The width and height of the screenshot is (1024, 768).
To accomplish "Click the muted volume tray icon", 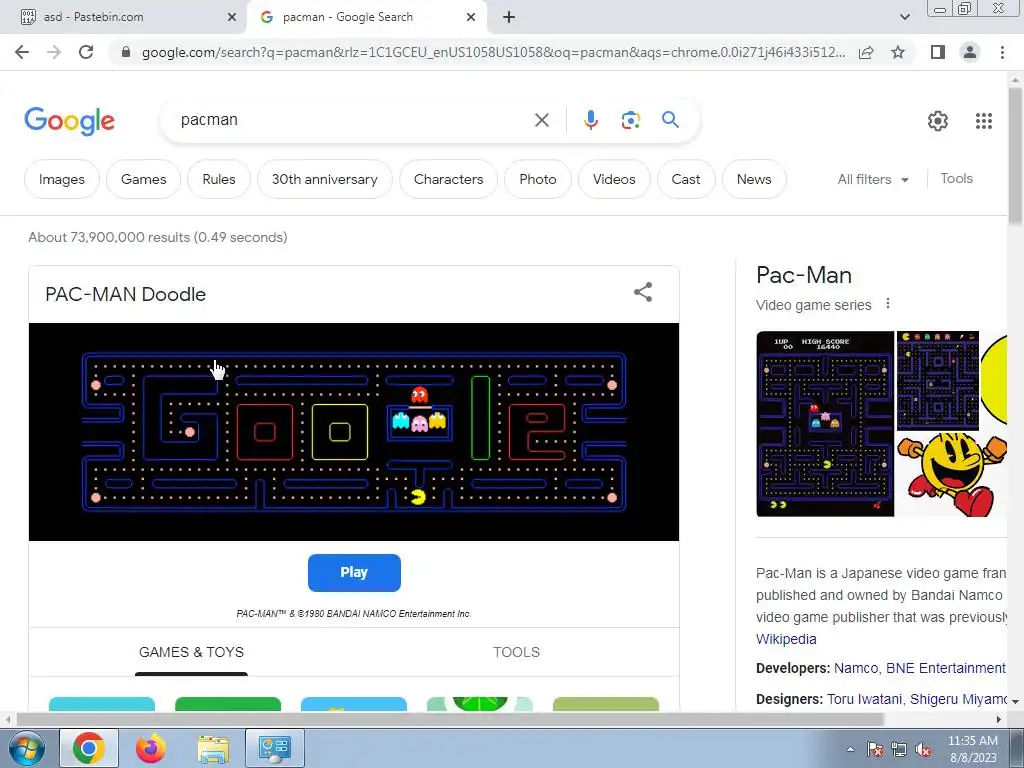I will (923, 749).
